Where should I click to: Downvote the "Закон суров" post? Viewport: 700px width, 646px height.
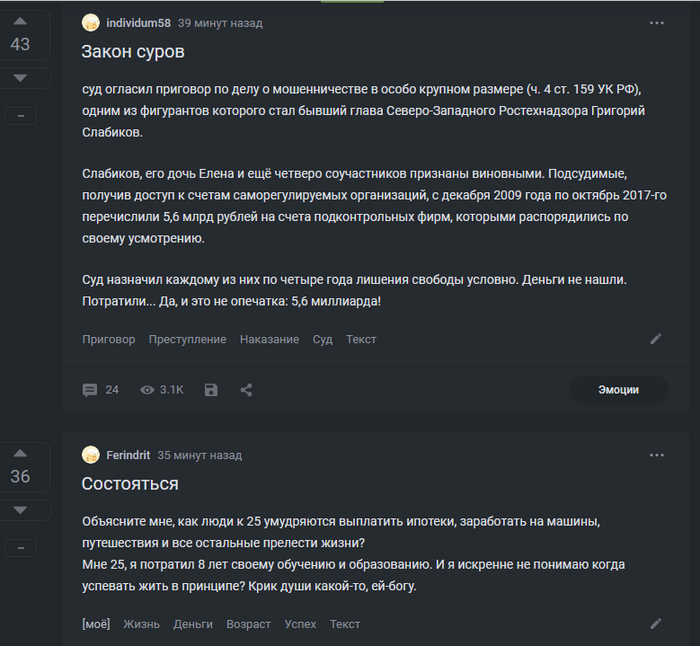coord(20,77)
